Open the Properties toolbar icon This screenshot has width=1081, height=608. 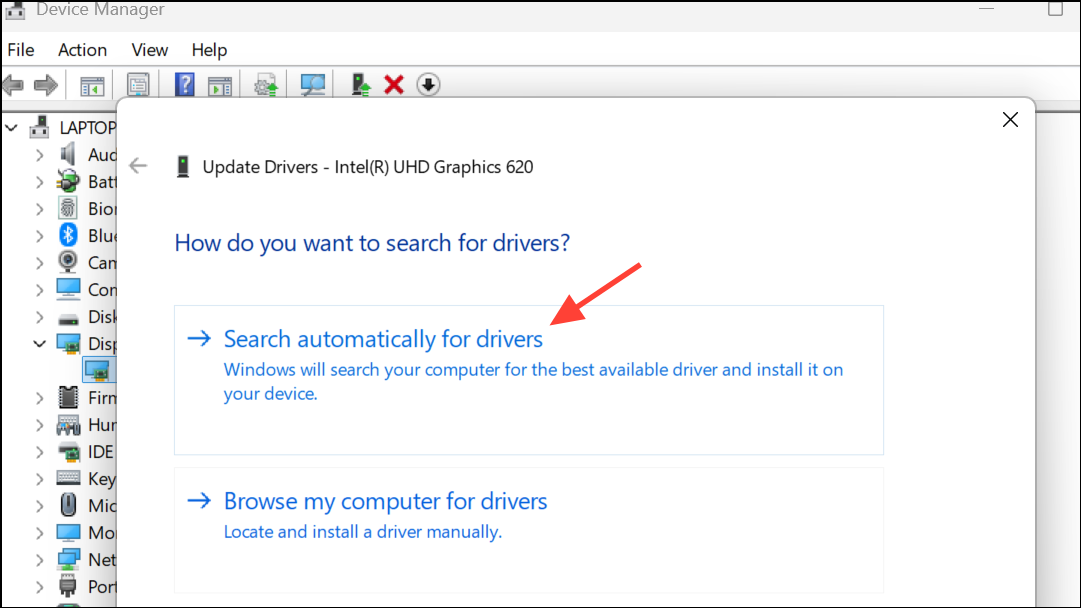pos(138,85)
